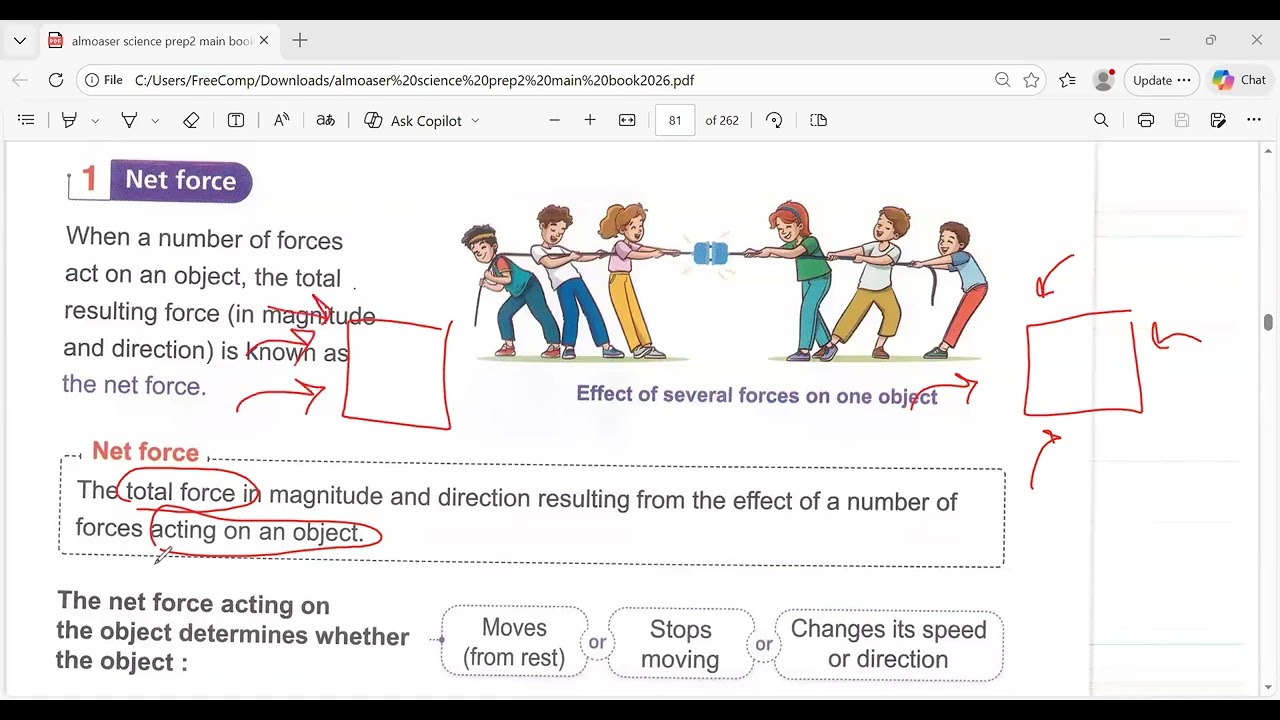Switch to the almoaser science prep2 tab

(158, 41)
